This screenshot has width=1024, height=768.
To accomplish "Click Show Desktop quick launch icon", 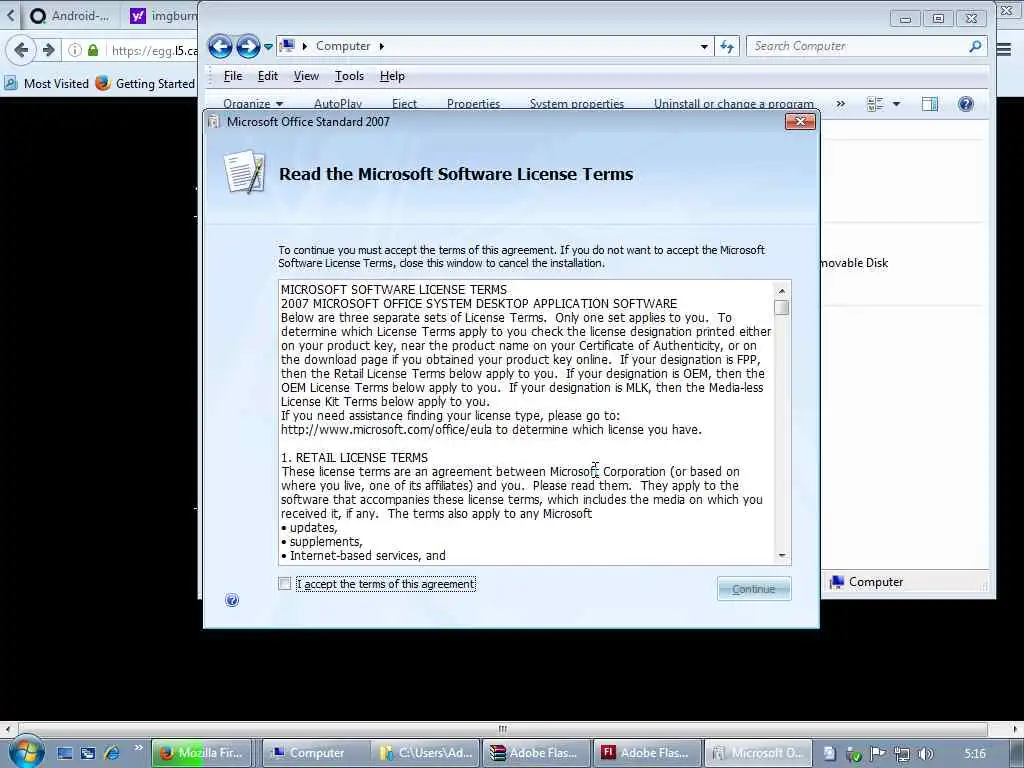I will (x=65, y=753).
